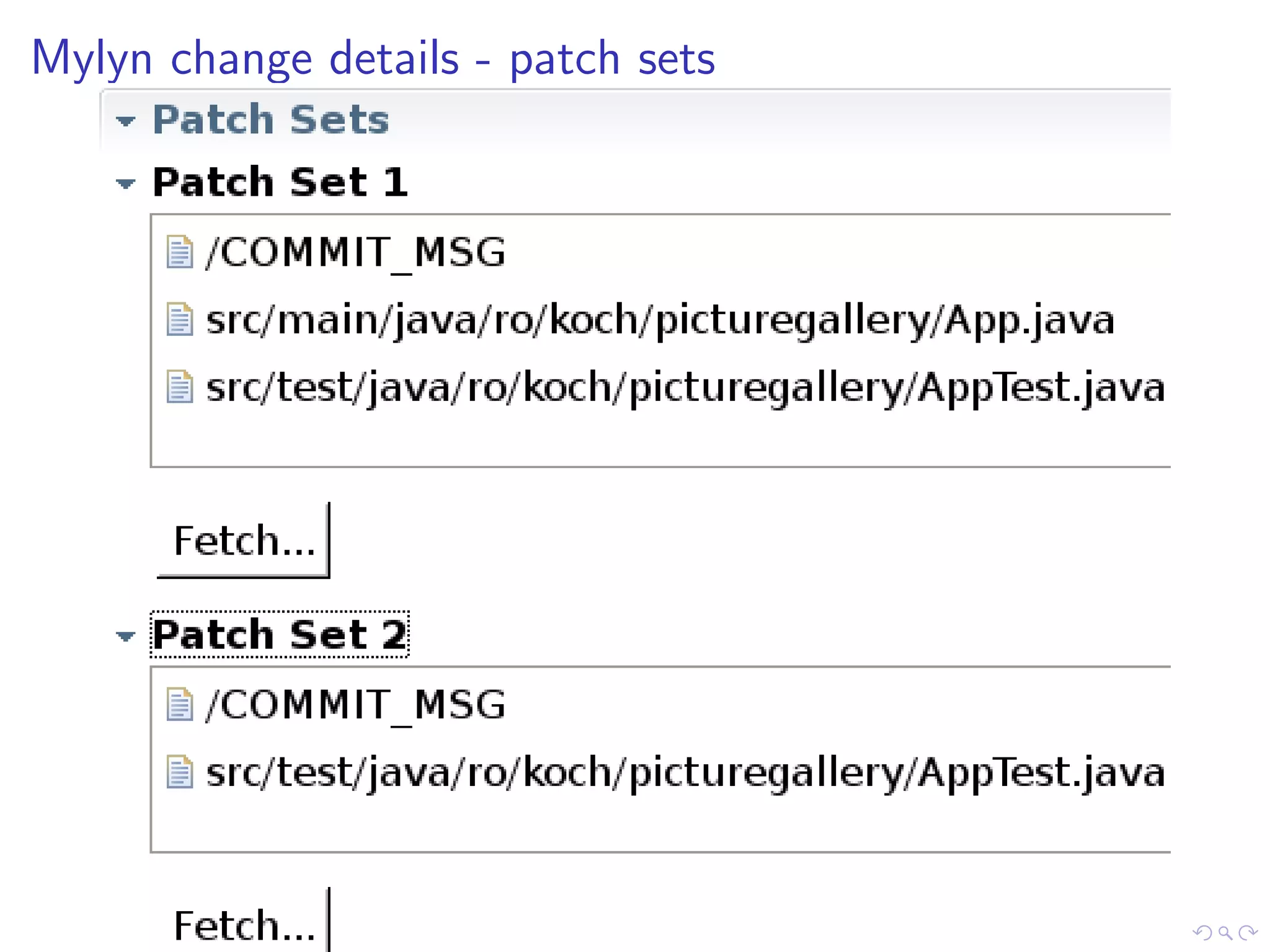This screenshot has height=952, width=1270.
Task: Click the Patch Set 1 heading label
Action: coord(280,182)
